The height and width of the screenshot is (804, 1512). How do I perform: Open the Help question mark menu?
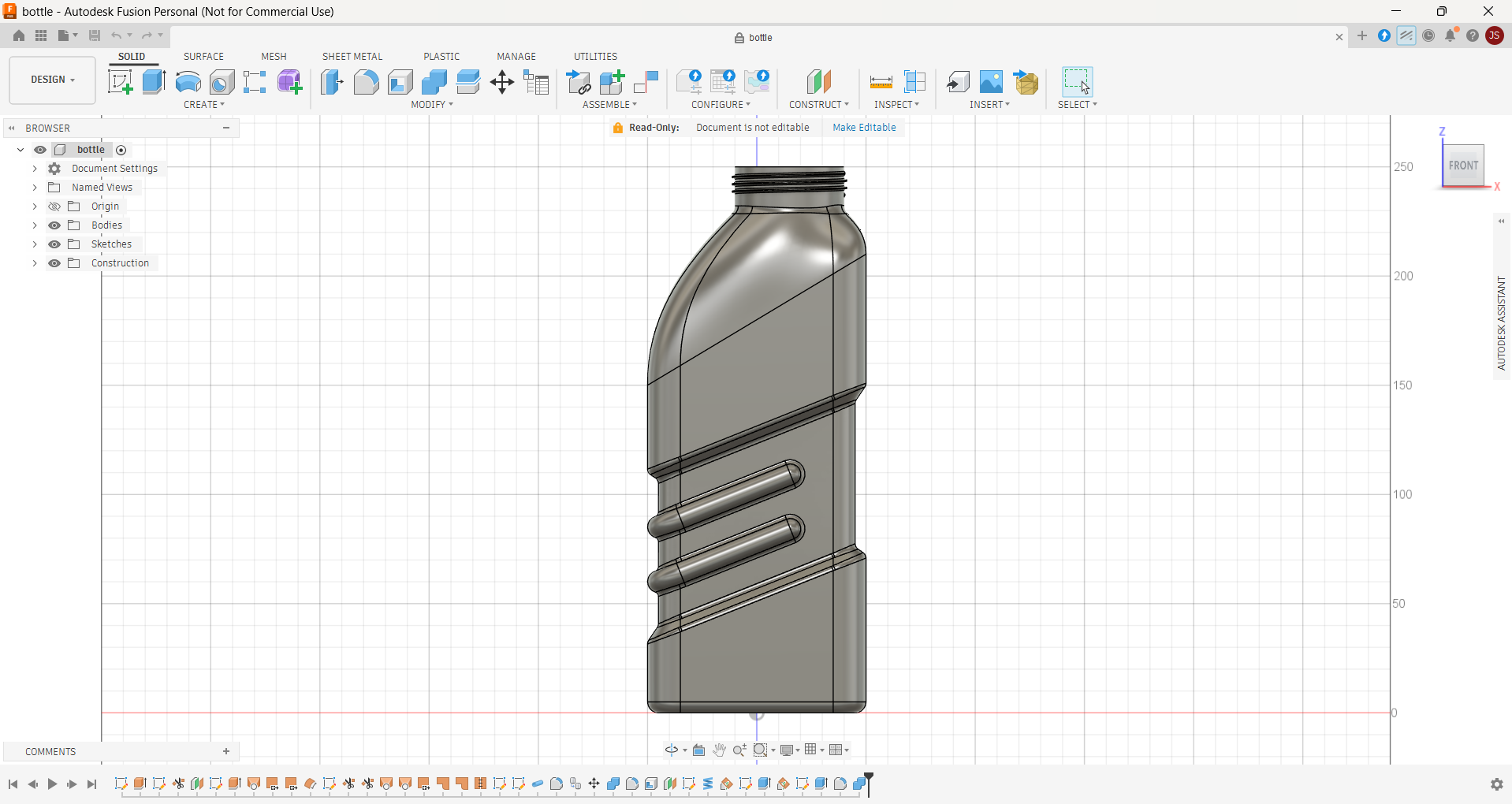coord(1473,35)
